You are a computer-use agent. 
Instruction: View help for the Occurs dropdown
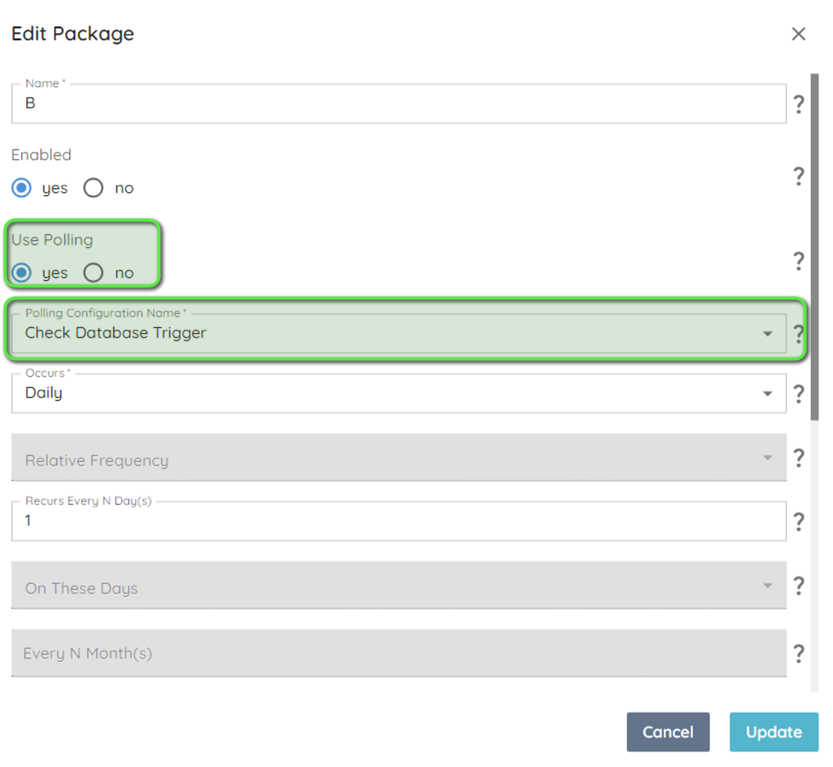click(798, 394)
